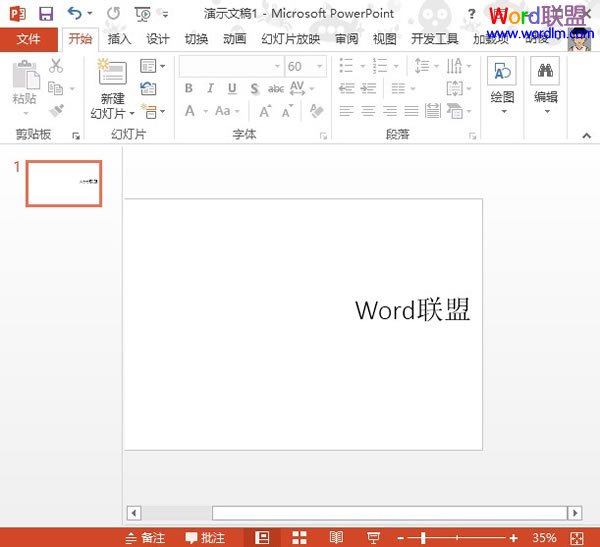Click the Cut scissors icon

[56, 66]
